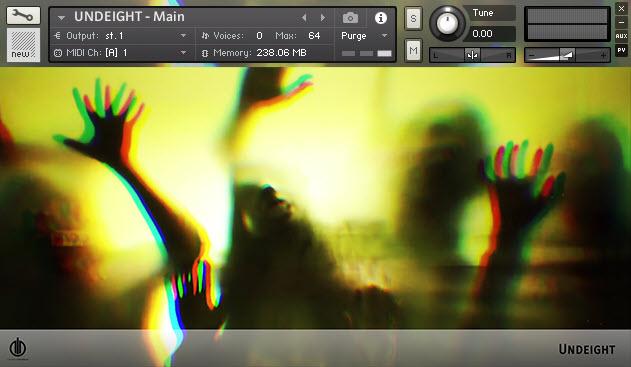Close the instrument with X button
This screenshot has width=631, height=367.
[621, 8]
